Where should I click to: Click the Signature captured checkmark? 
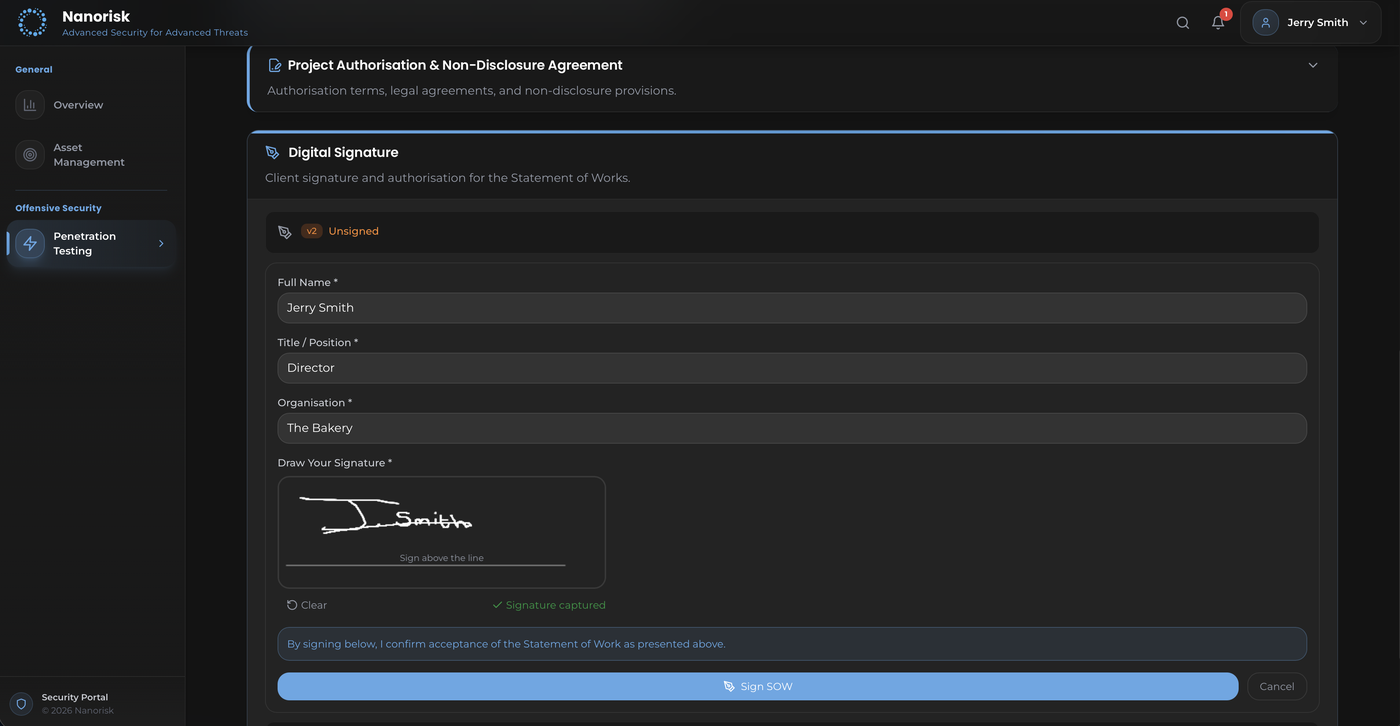click(x=496, y=605)
